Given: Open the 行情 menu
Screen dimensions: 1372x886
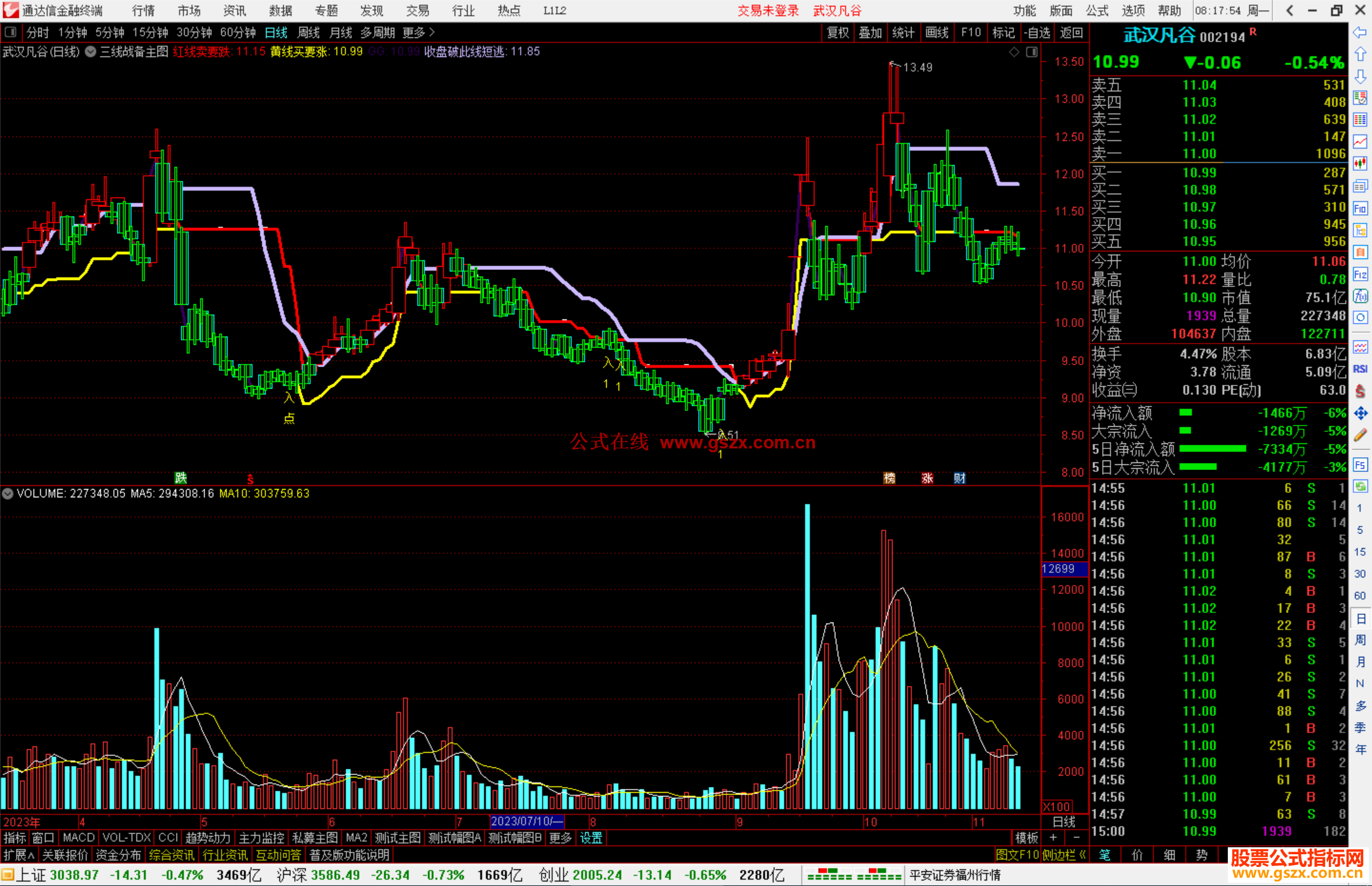Looking at the screenshot, I should pyautogui.click(x=143, y=11).
